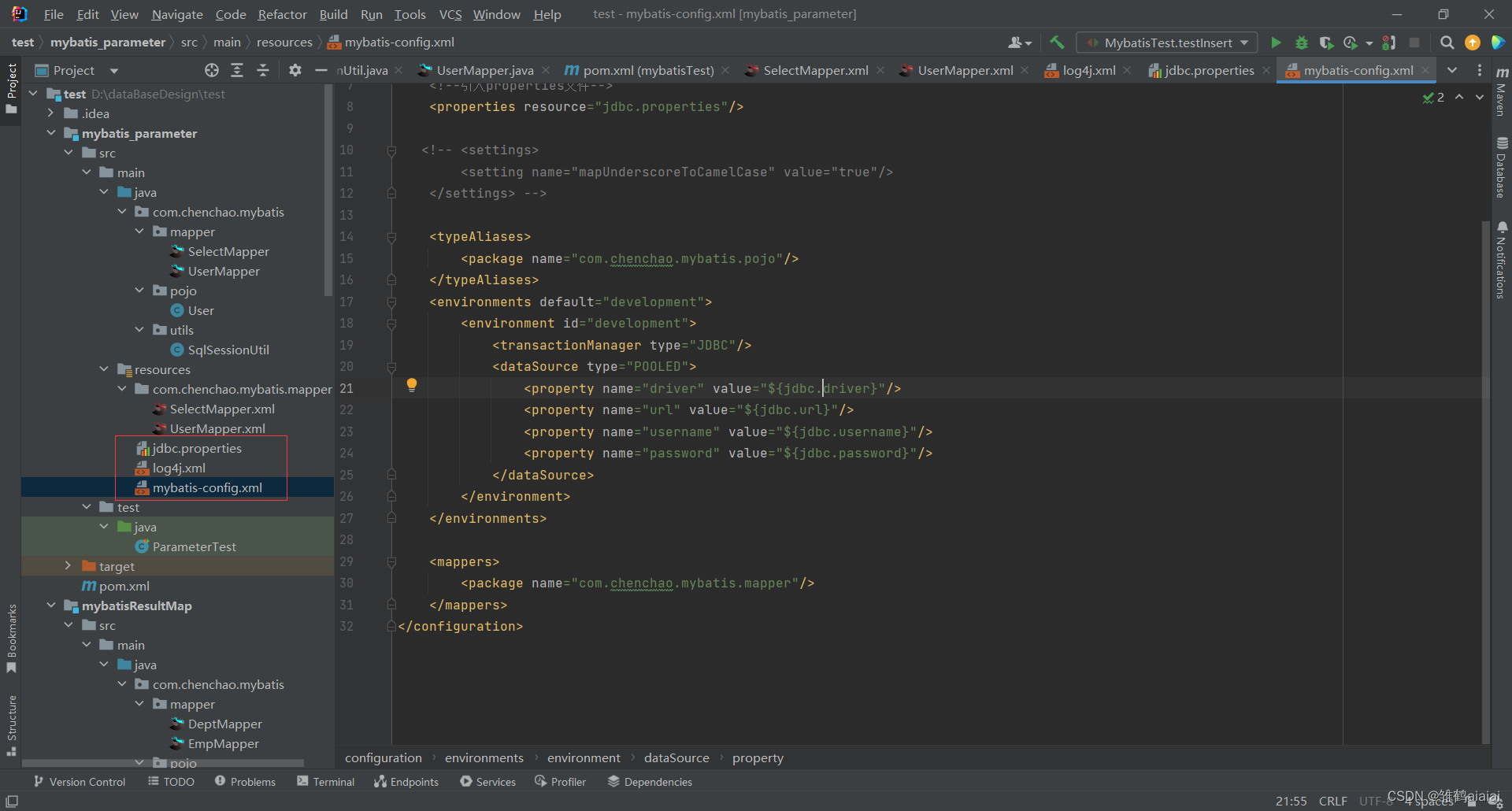Click the Stop run icon
The width and height of the screenshot is (1512, 811).
click(x=1414, y=43)
